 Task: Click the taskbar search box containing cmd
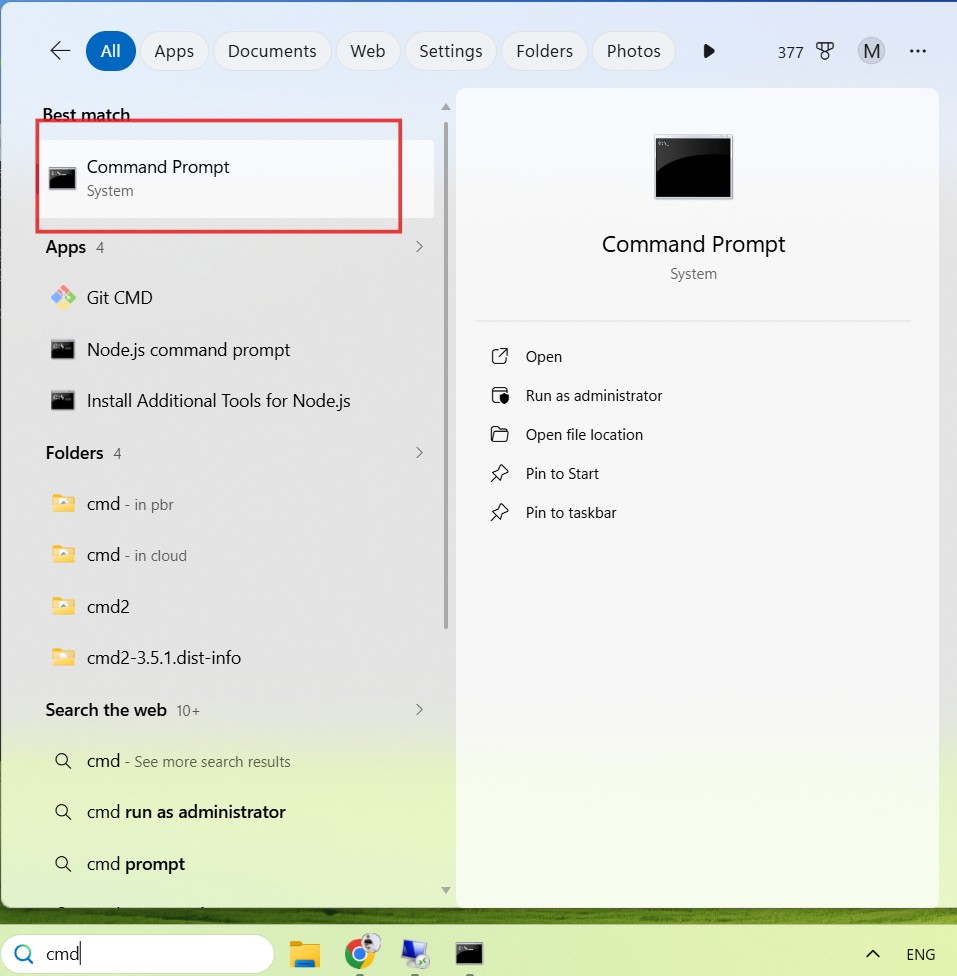(138, 954)
